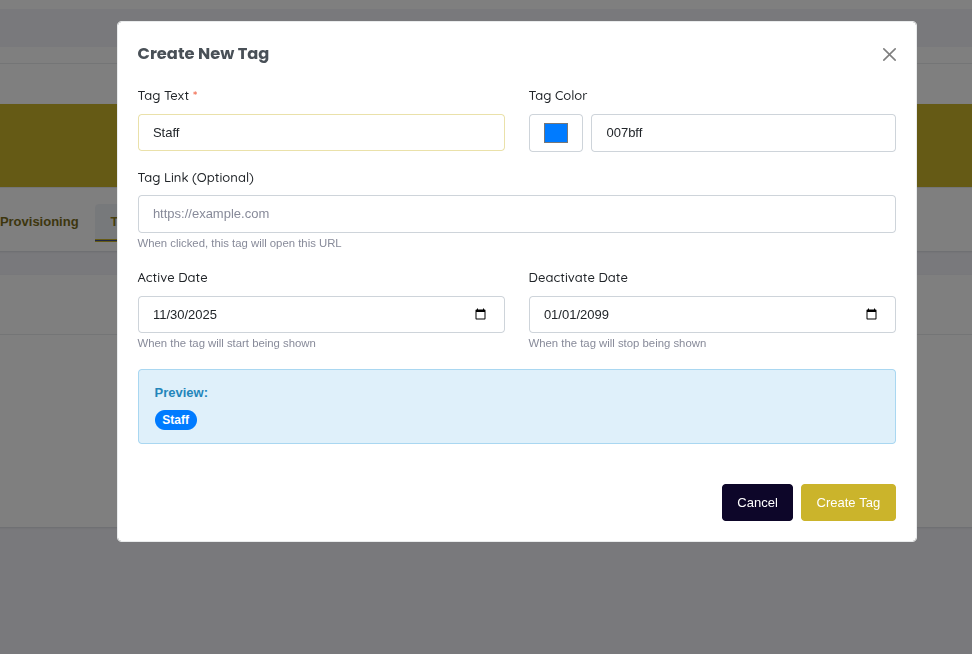Click the Tag Color label
Screen dimensions: 972x654
pyautogui.click(x=558, y=95)
